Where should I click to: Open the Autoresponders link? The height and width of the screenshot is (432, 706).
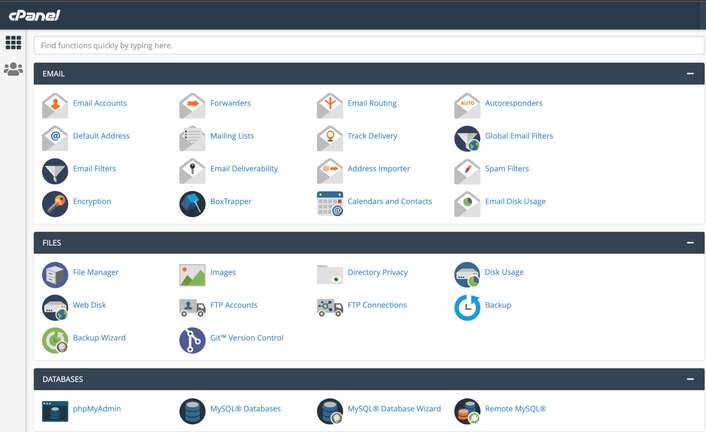point(513,103)
